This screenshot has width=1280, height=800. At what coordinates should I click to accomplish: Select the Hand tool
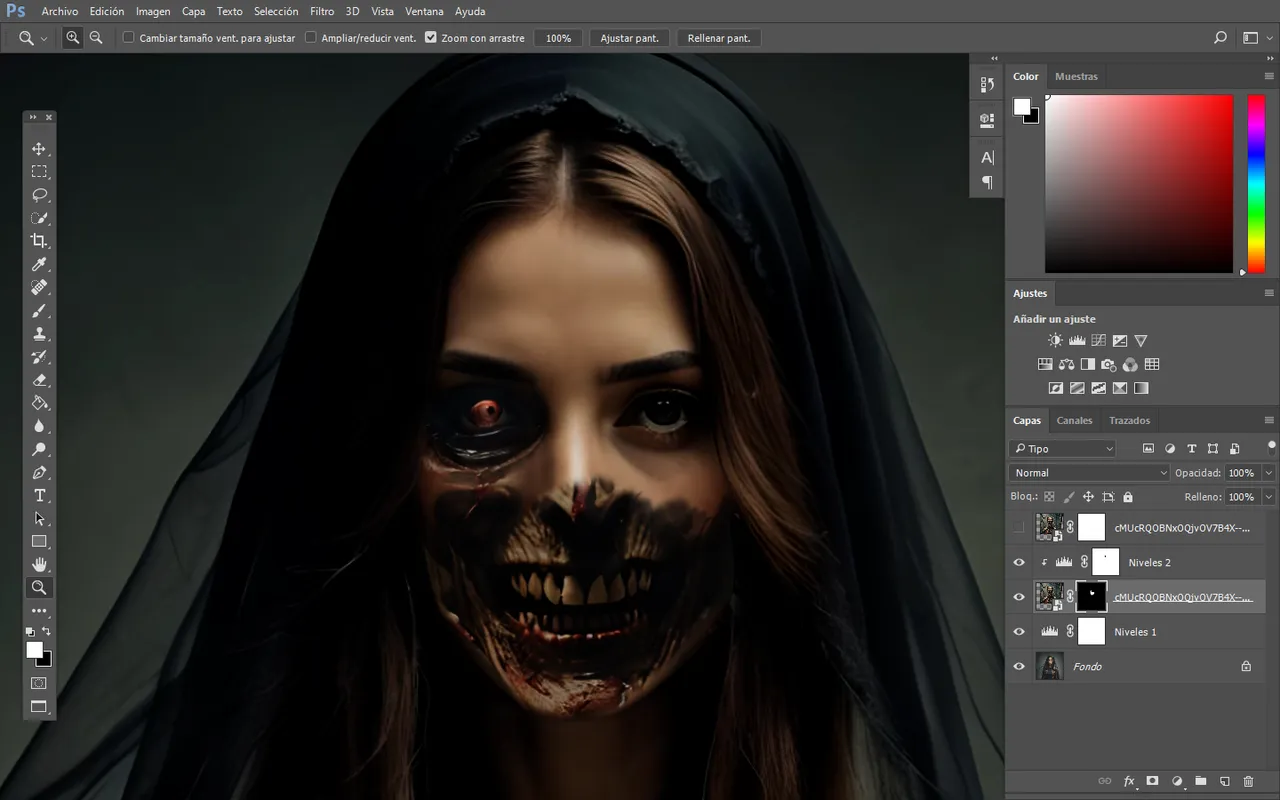[x=39, y=565]
